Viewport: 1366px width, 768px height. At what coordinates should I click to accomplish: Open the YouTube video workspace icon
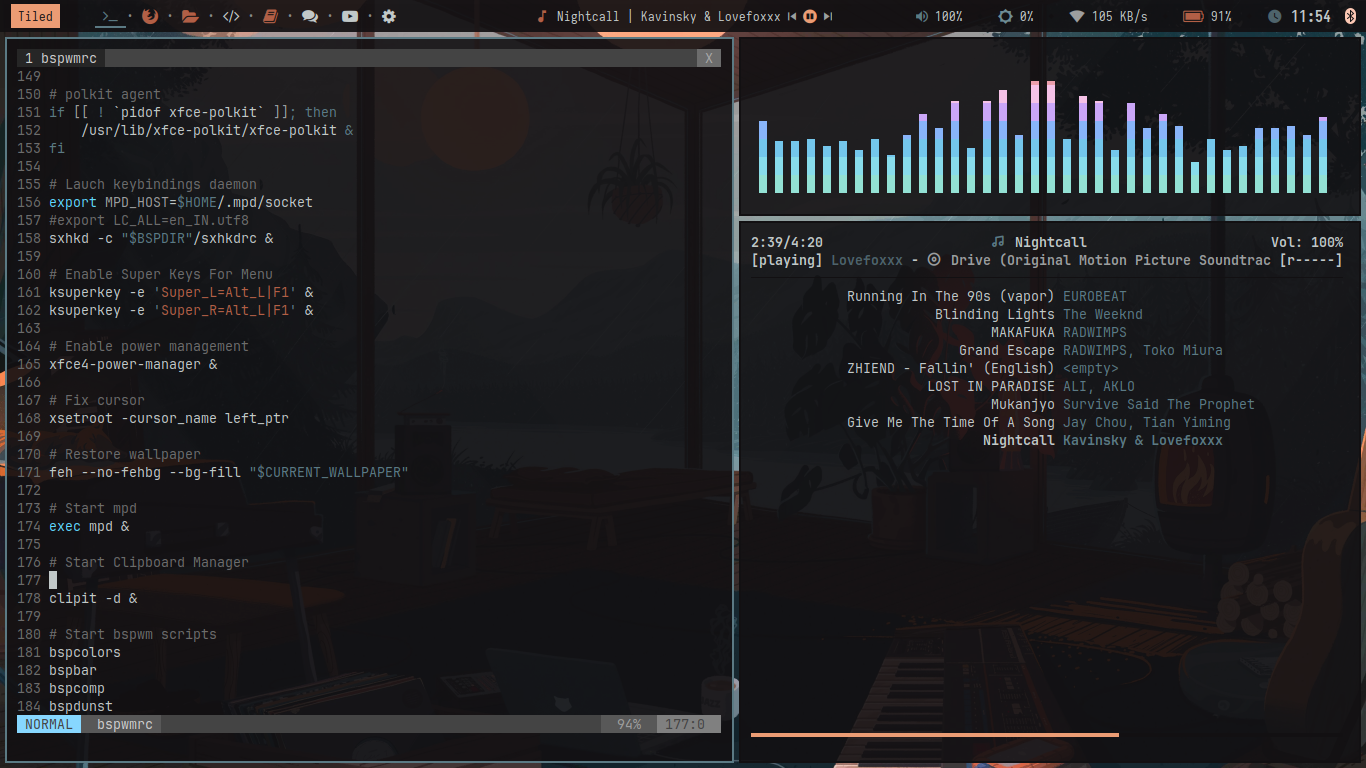350,16
